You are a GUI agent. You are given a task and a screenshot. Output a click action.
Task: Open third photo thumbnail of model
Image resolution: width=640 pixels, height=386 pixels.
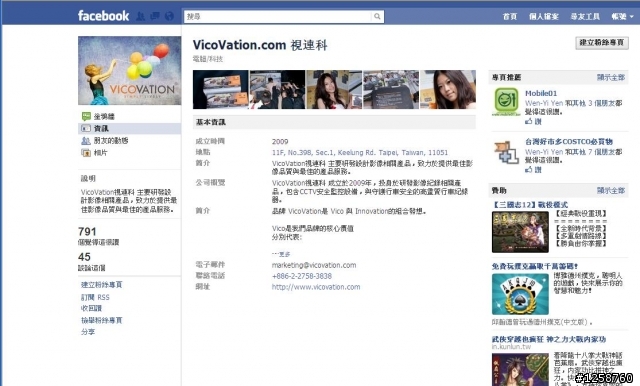tap(334, 89)
